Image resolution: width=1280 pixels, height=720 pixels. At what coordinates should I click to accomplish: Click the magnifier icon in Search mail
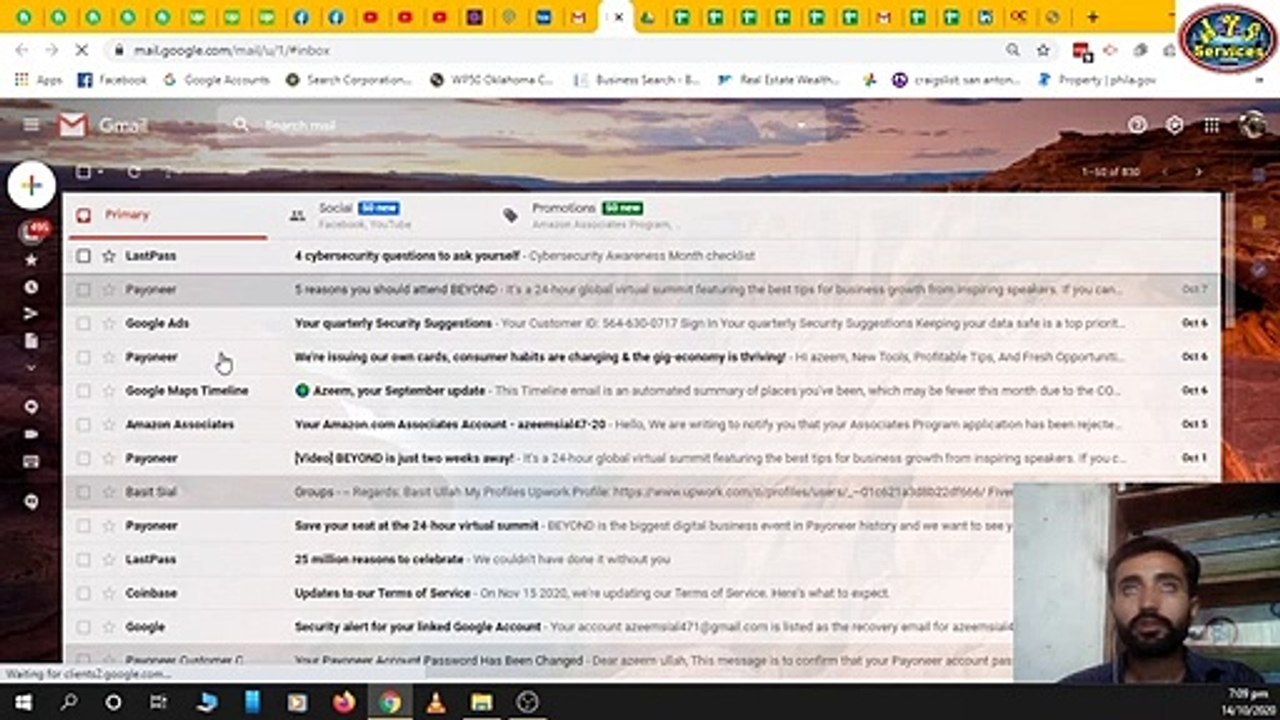[x=241, y=125]
